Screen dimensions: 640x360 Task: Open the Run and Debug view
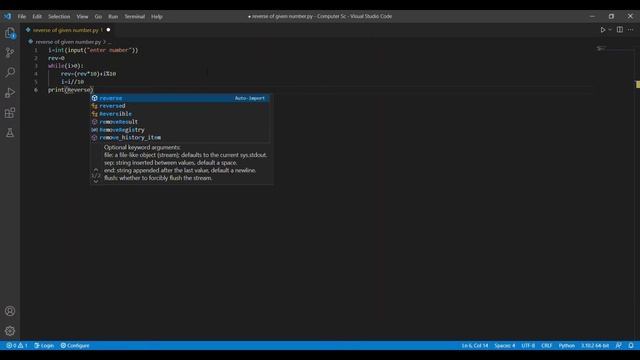point(10,93)
